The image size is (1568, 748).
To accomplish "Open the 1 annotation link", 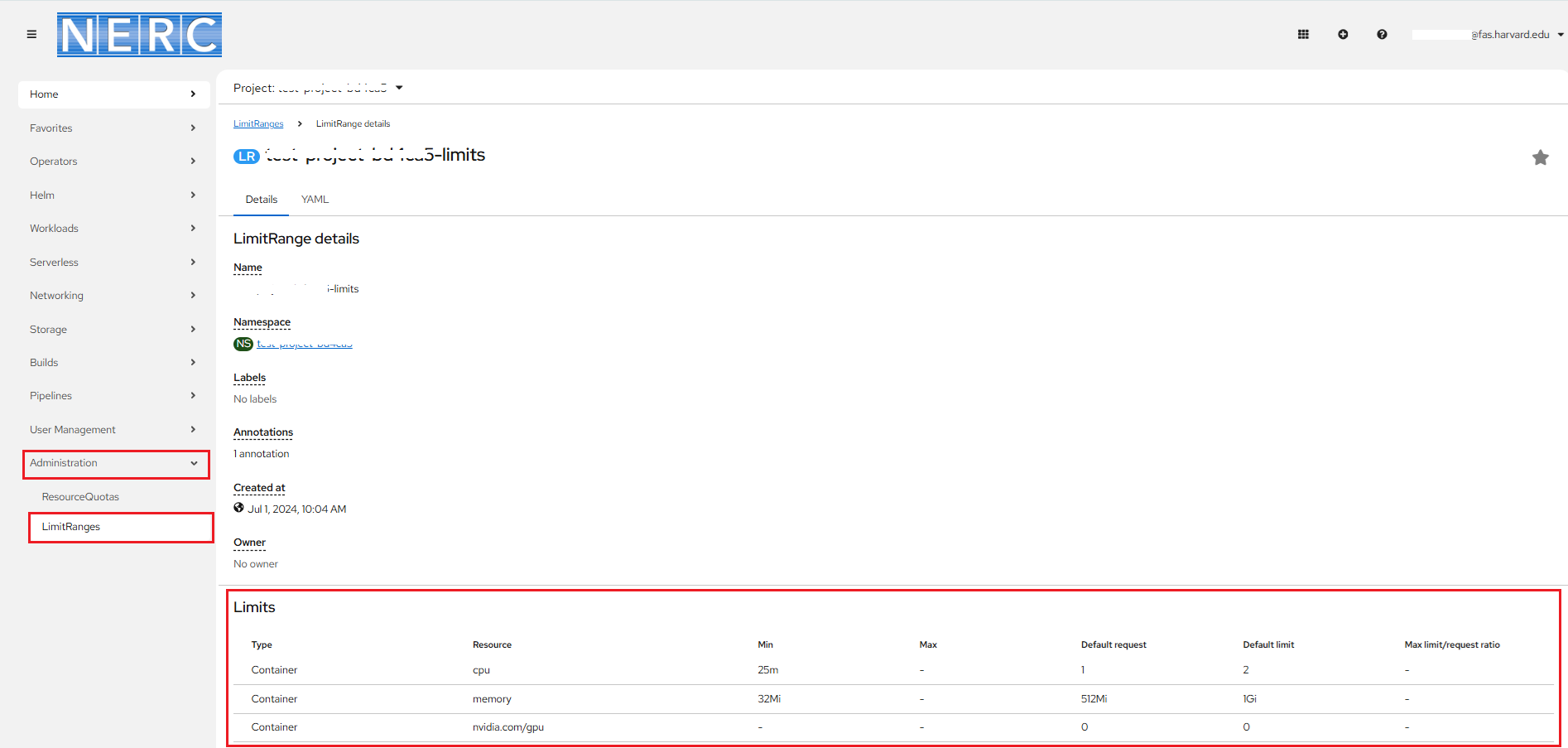I will pyautogui.click(x=262, y=454).
